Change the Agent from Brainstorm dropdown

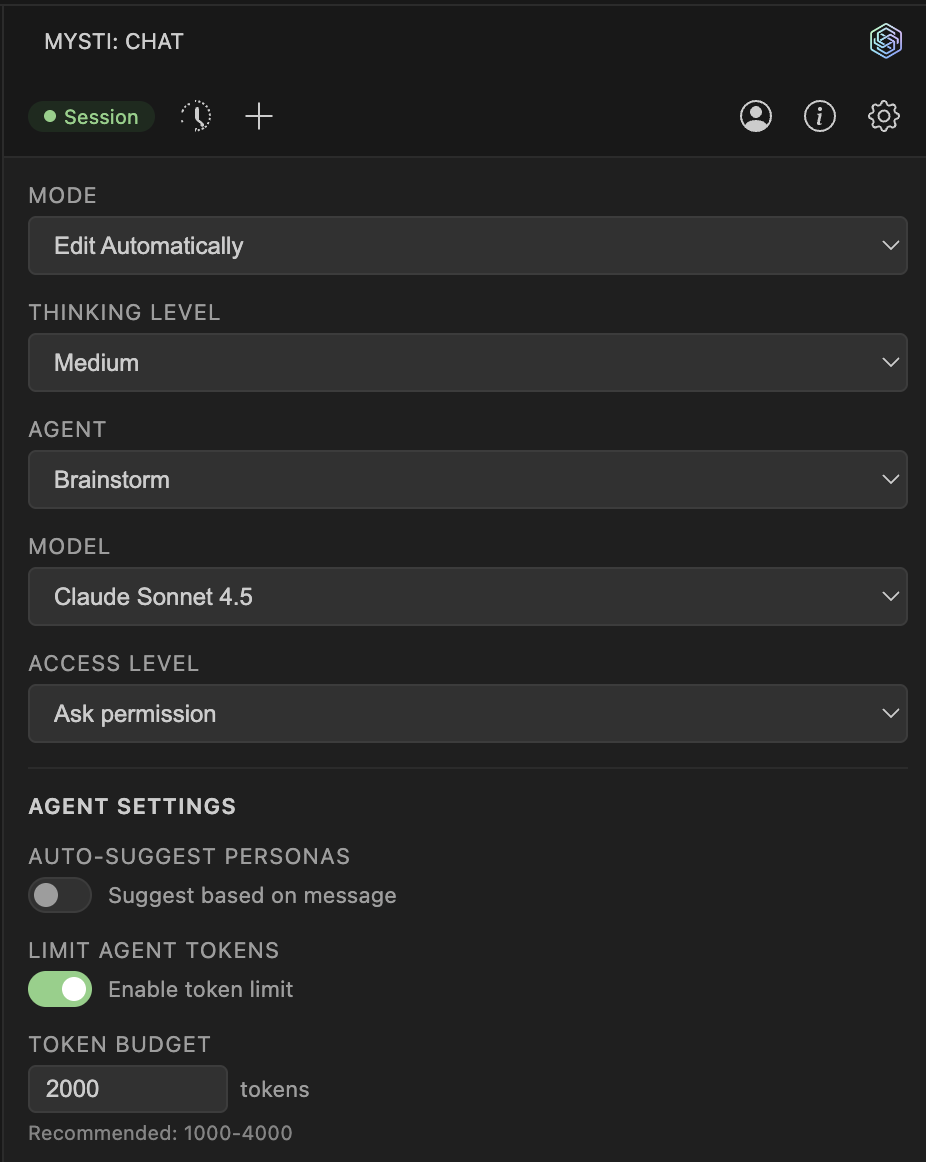pos(468,479)
